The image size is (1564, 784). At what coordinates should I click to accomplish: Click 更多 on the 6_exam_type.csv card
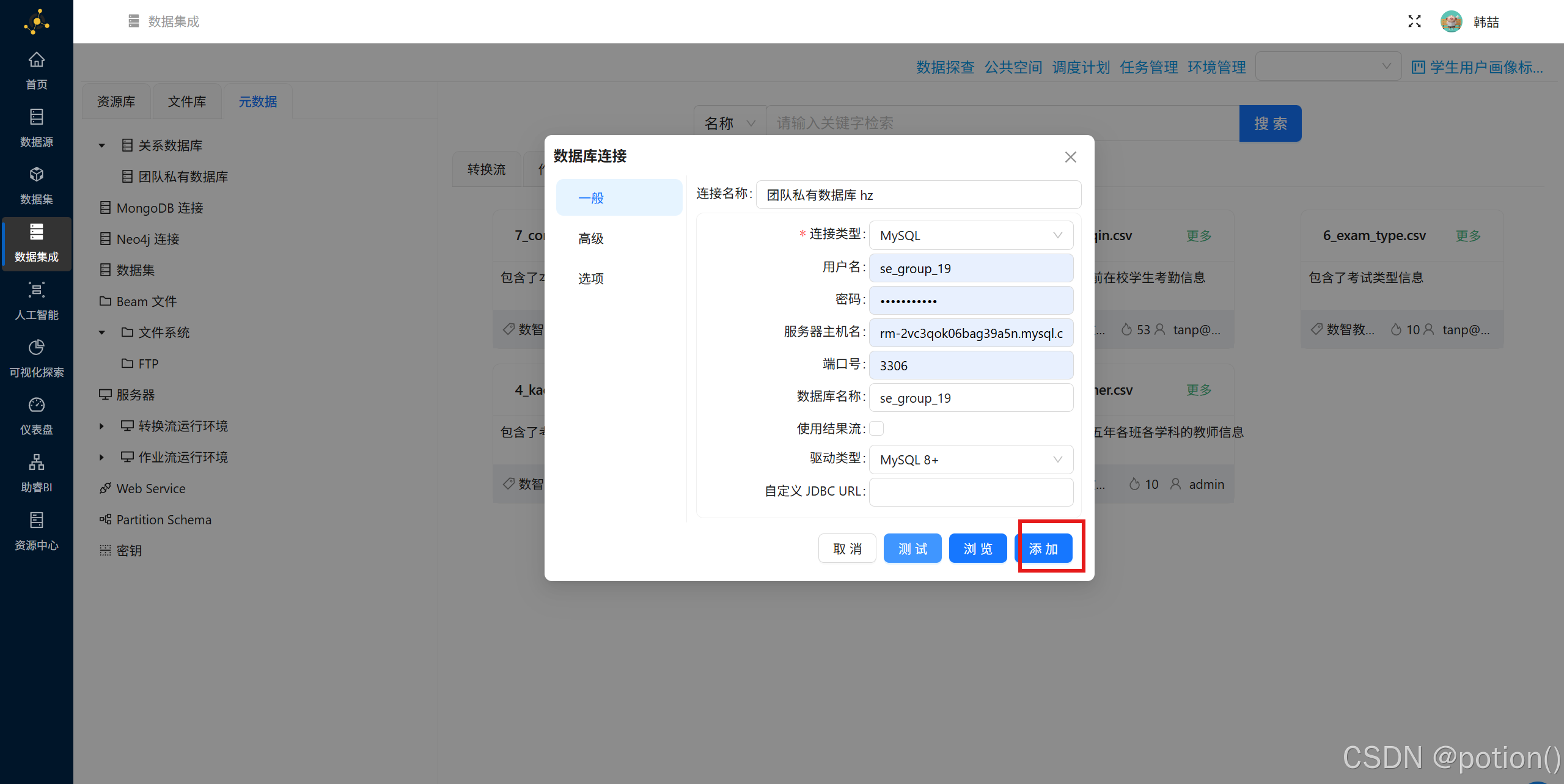point(1468,236)
